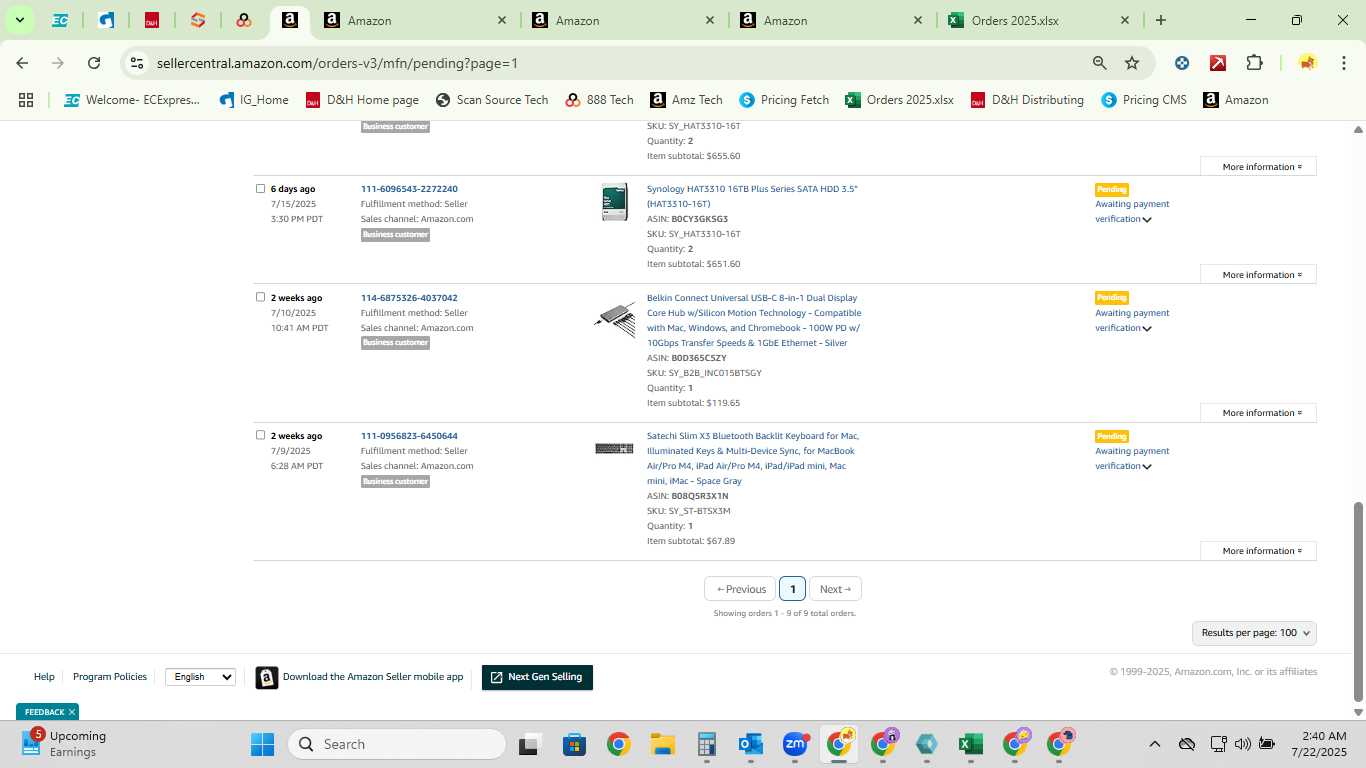1366x768 pixels.
Task: Open the taskbar clock showing 2:40 AM
Action: (x=1318, y=744)
